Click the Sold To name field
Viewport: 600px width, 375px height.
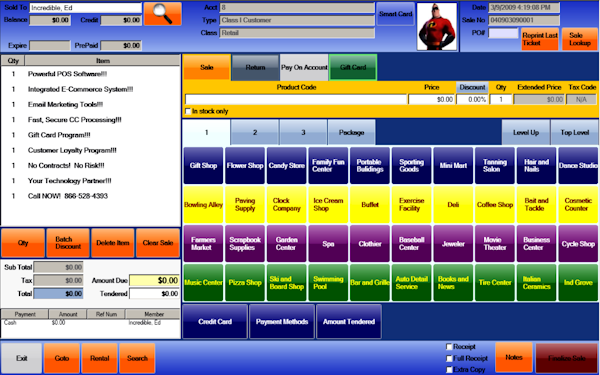pos(85,8)
